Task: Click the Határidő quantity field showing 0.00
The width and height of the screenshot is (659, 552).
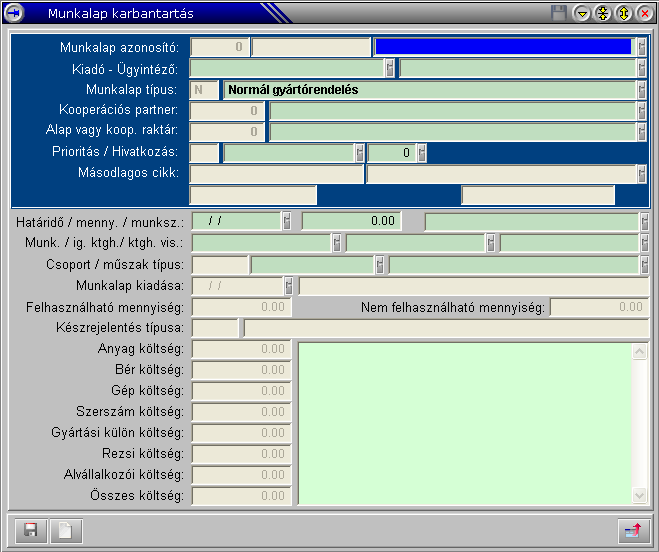Action: [351, 222]
